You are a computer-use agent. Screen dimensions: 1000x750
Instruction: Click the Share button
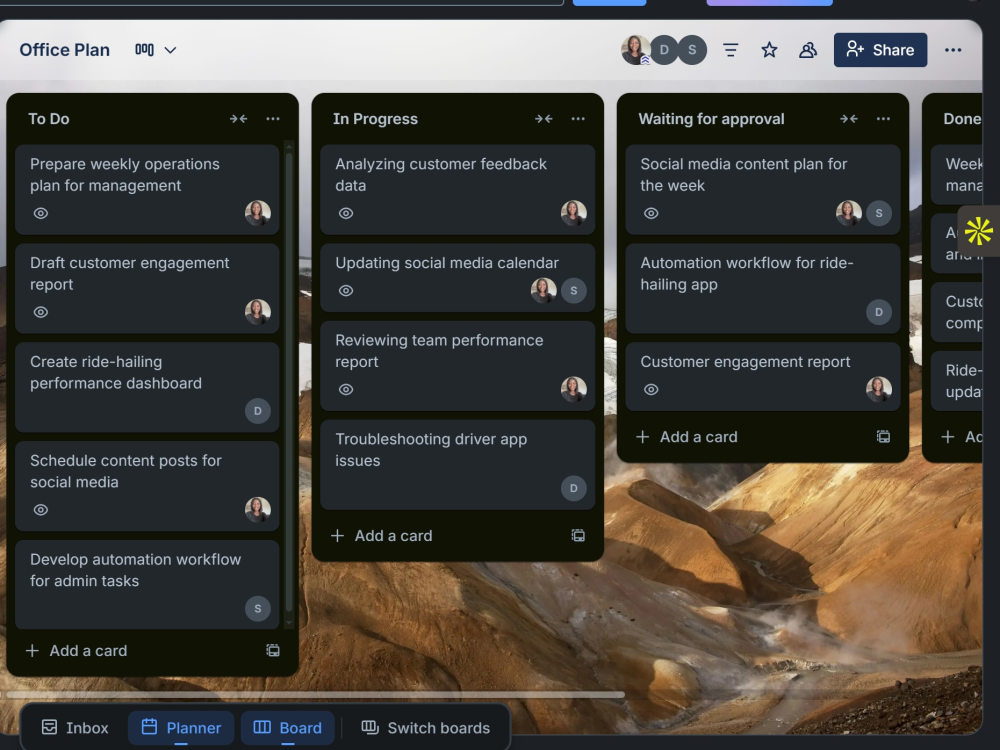880,50
